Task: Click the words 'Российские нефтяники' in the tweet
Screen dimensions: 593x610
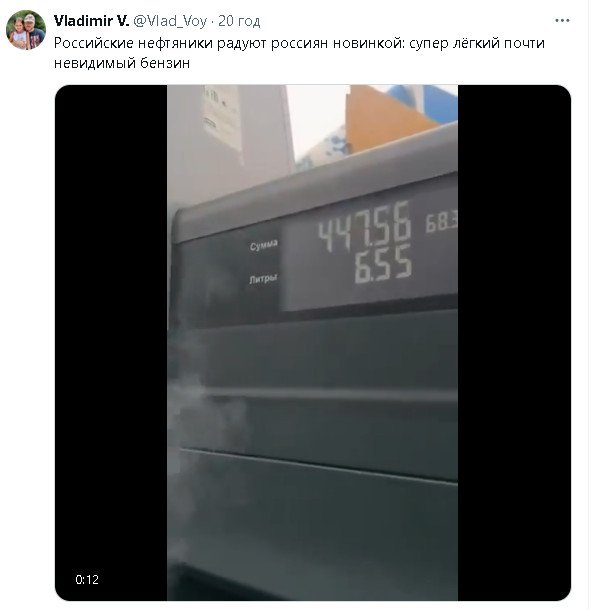Action: pos(133,43)
